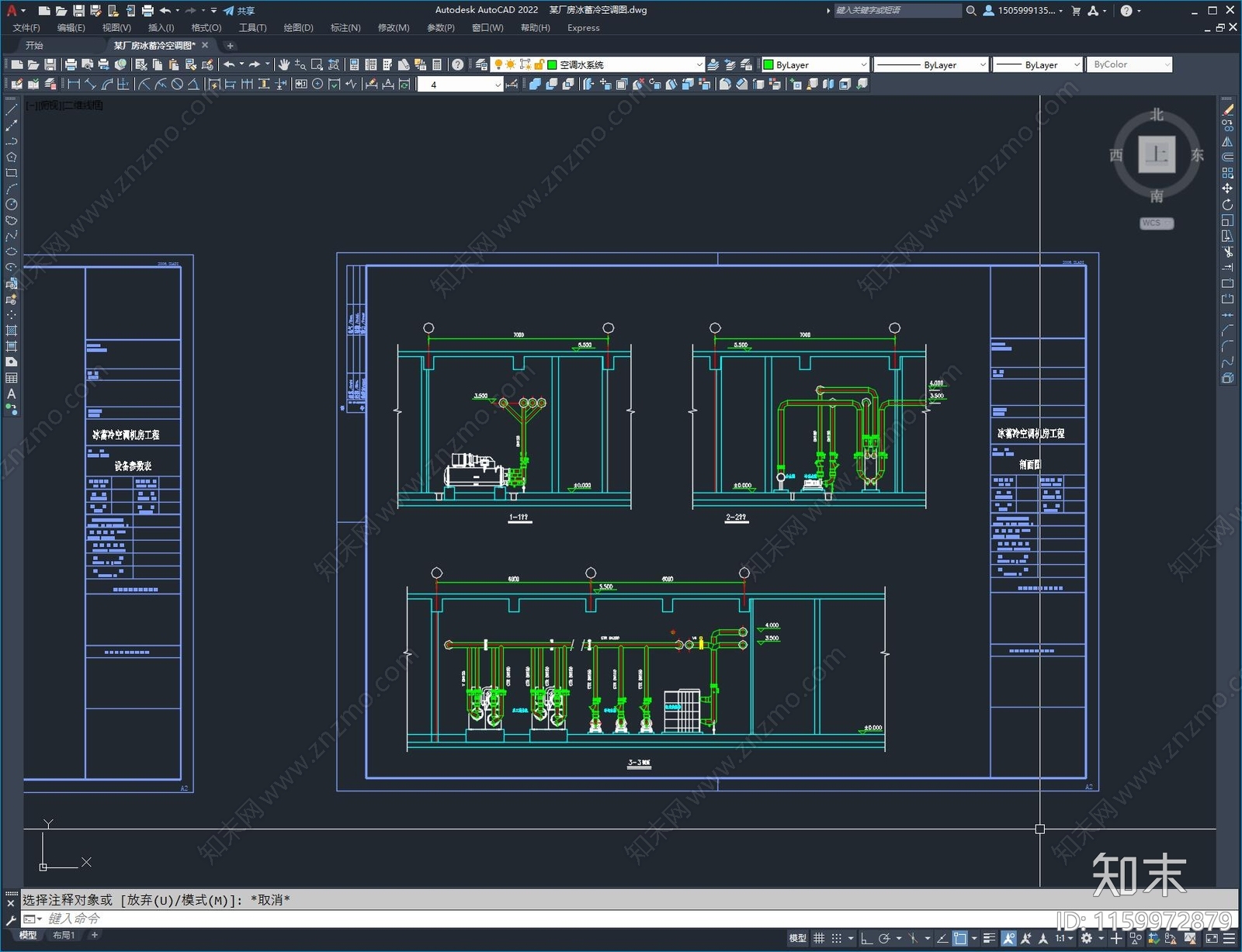
Task: Toggle lineweight display in status bar
Action: 989,938
